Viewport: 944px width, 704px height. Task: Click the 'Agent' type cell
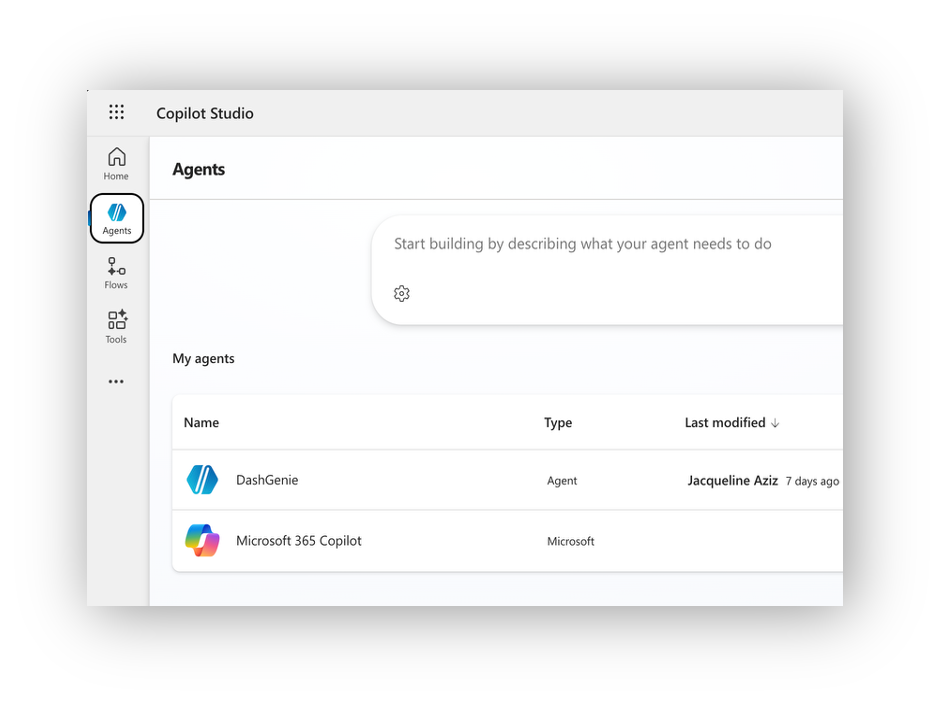coord(562,481)
